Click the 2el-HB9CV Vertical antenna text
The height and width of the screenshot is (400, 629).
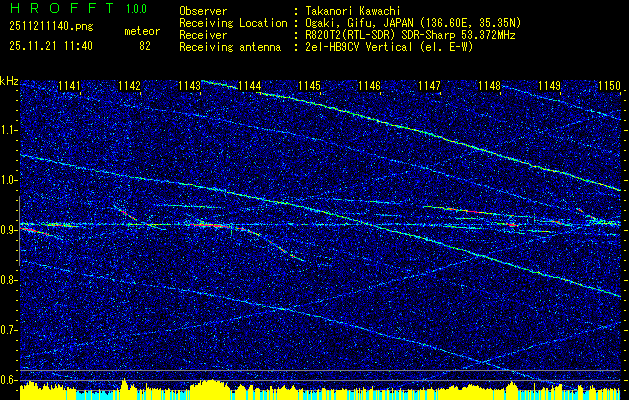pyautogui.click(x=389, y=47)
